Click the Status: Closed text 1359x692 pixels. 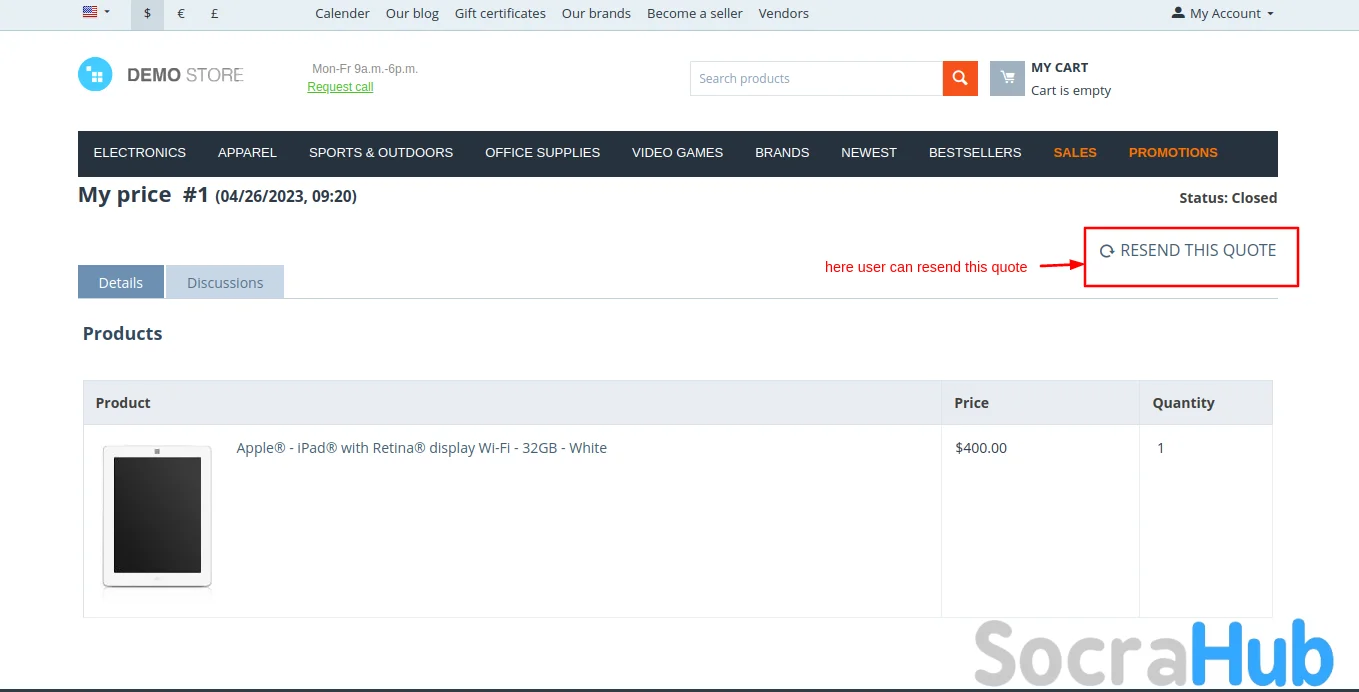tap(1228, 198)
